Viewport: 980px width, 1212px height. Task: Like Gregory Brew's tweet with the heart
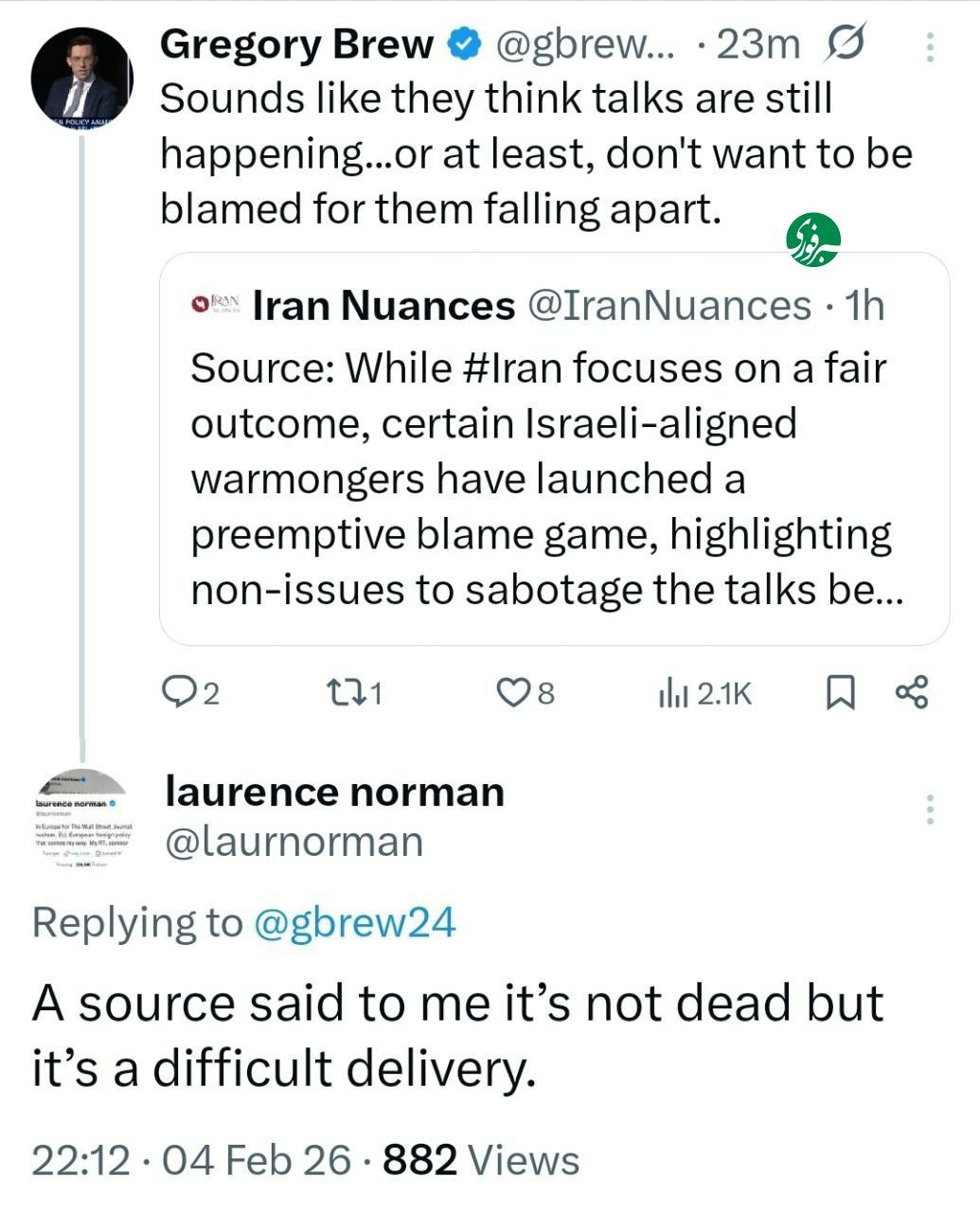513,694
